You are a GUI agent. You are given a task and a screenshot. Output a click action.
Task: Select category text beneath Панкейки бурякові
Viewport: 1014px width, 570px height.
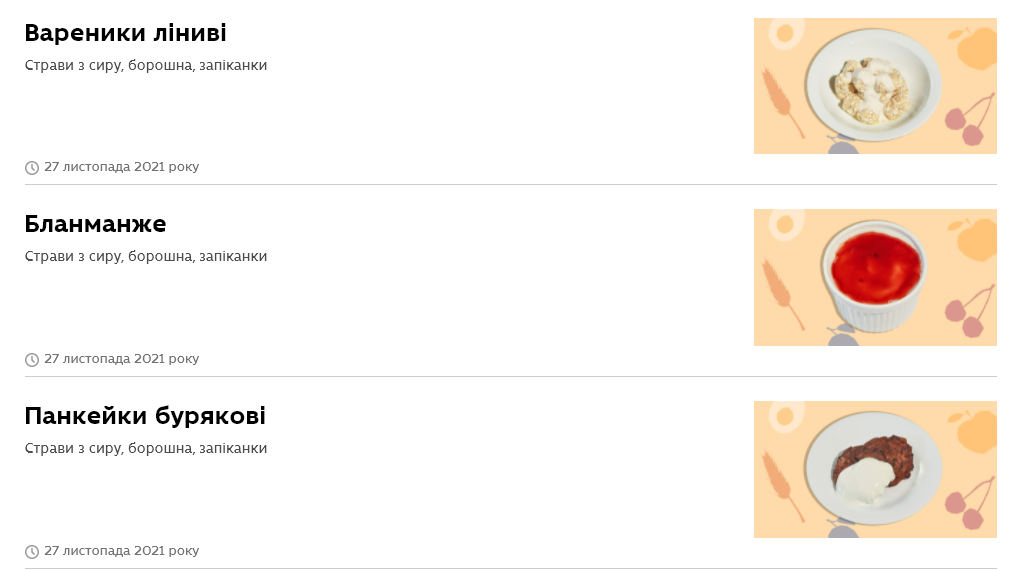coord(146,448)
